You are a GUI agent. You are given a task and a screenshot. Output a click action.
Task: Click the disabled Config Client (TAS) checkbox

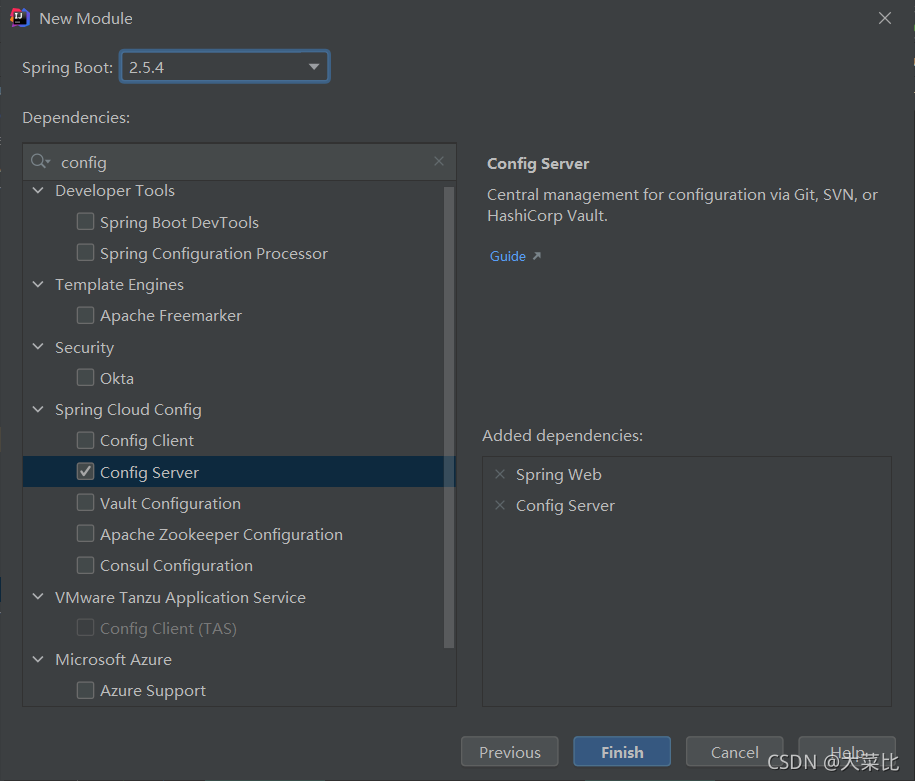[x=85, y=628]
